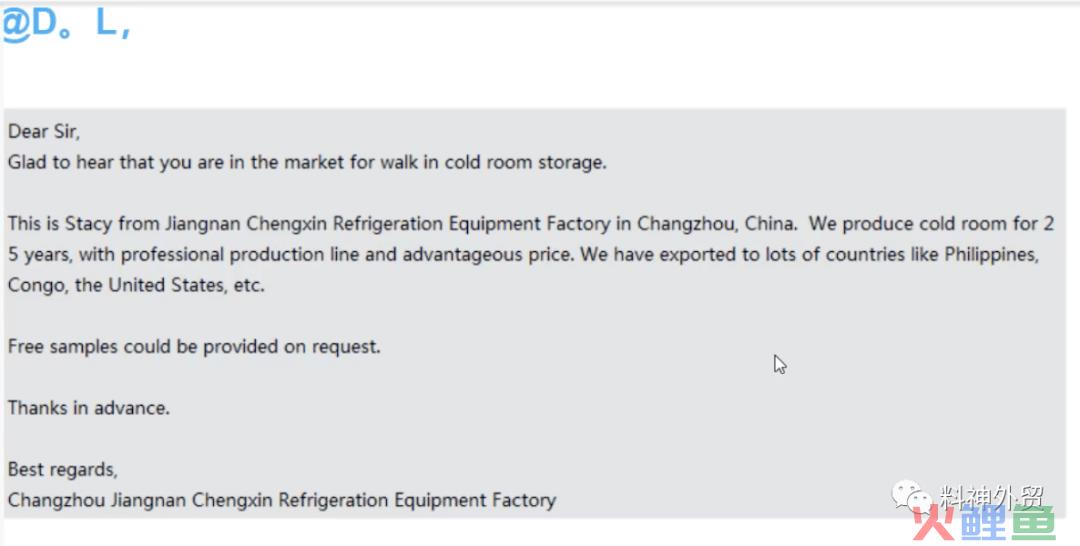Click the 料神外贸 watermark text

[x=993, y=496]
